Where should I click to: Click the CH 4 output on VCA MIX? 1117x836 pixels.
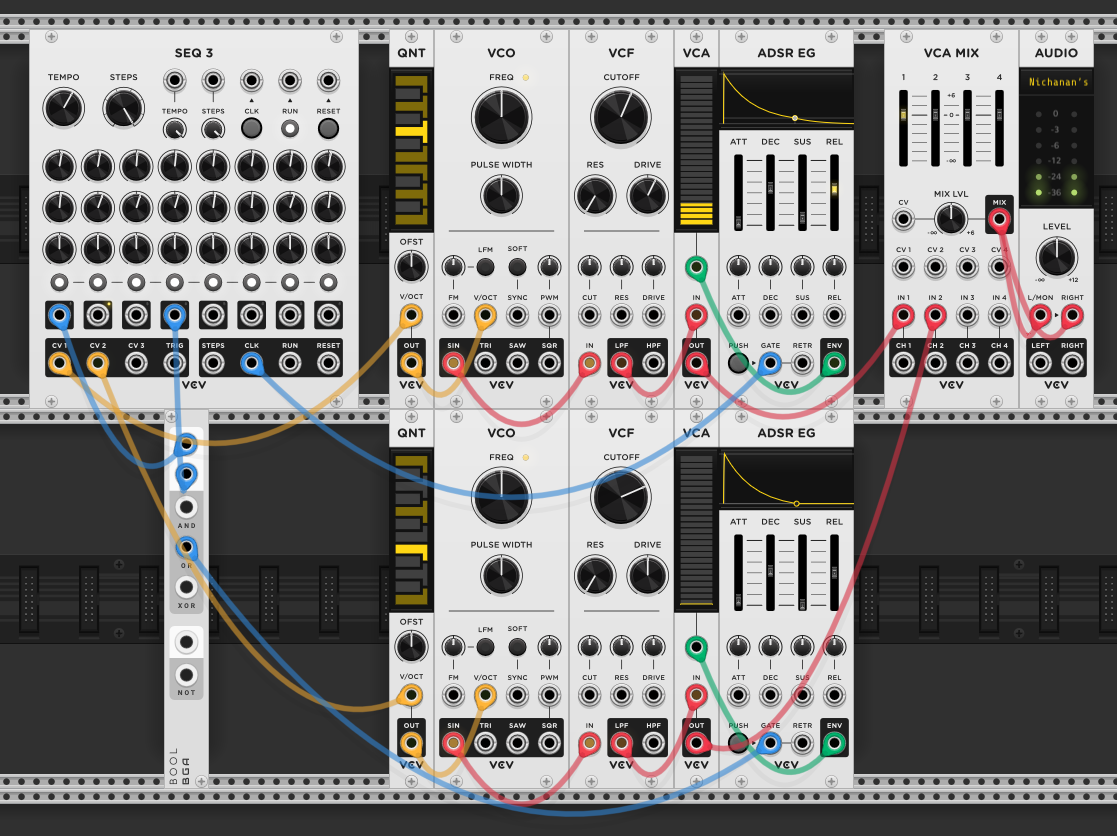[x=999, y=363]
